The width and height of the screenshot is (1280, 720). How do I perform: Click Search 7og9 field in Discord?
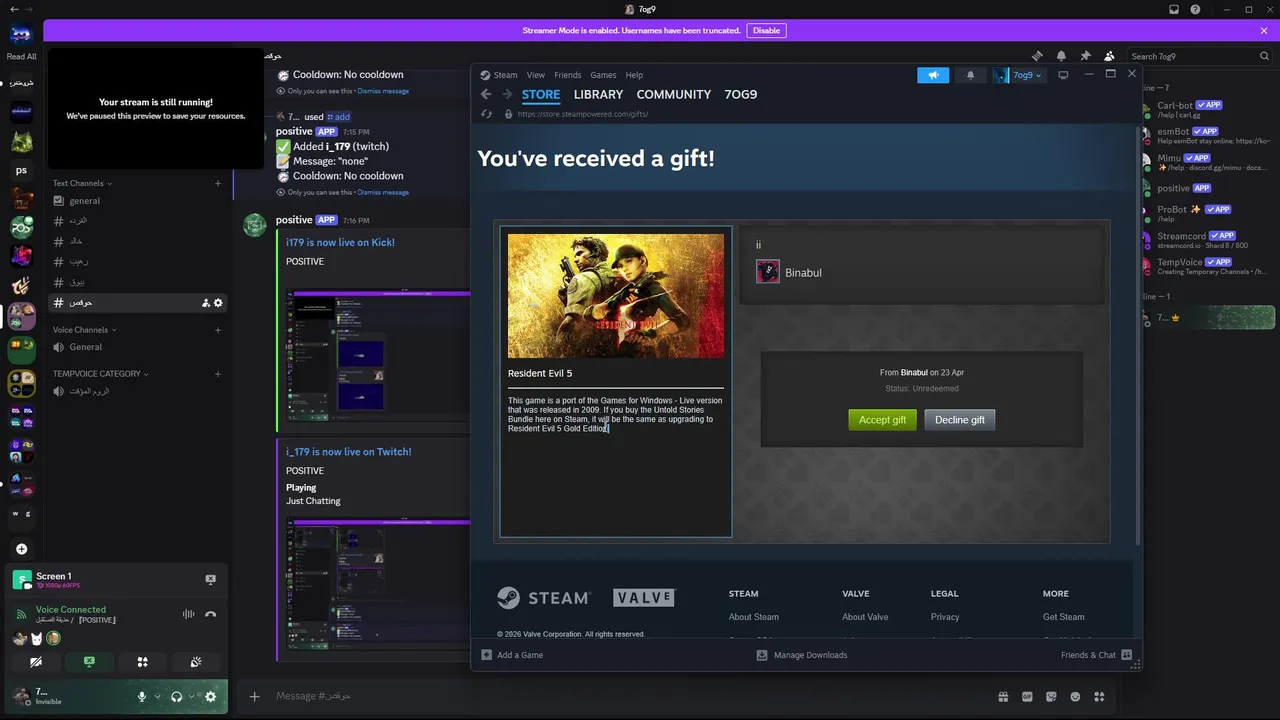tap(1198, 56)
